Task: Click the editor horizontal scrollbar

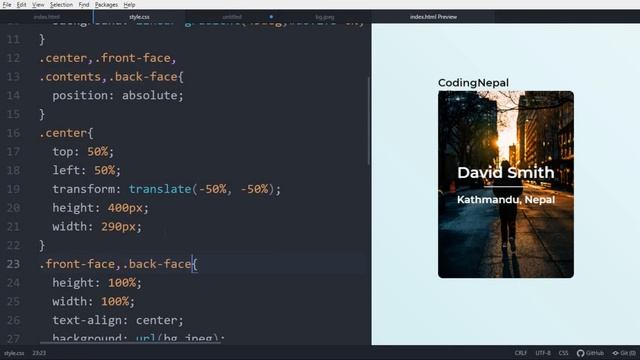Action: (131, 342)
